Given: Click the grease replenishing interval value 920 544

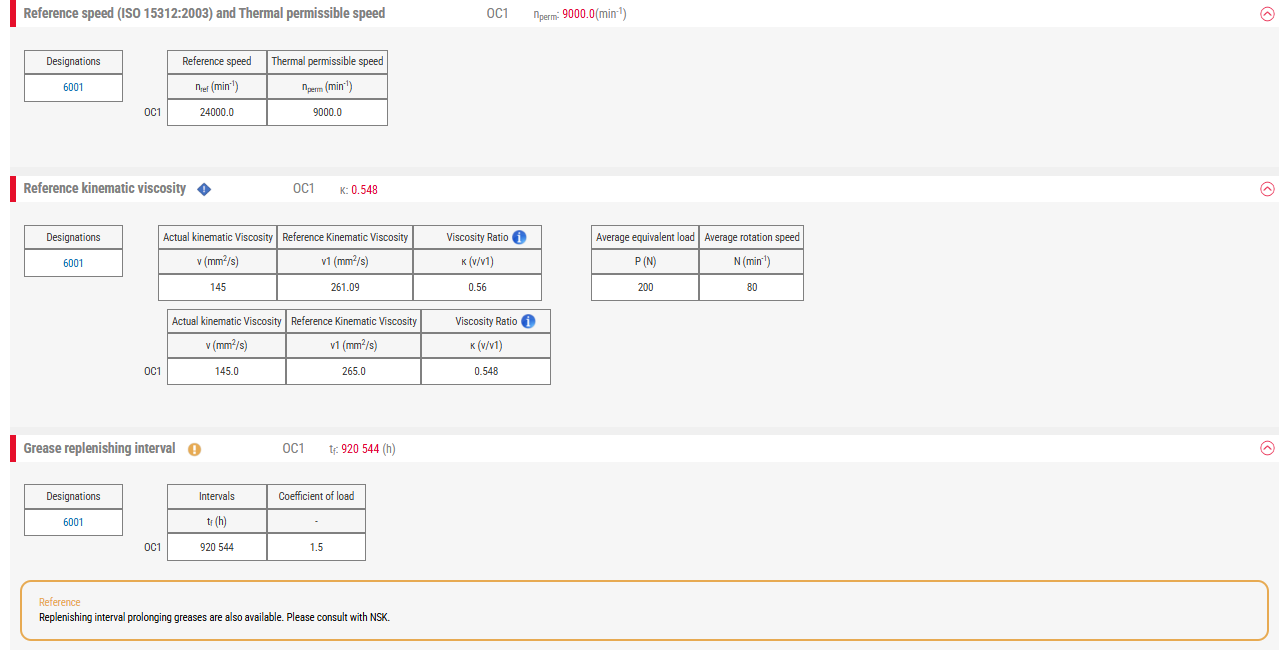Looking at the screenshot, I should point(216,547).
